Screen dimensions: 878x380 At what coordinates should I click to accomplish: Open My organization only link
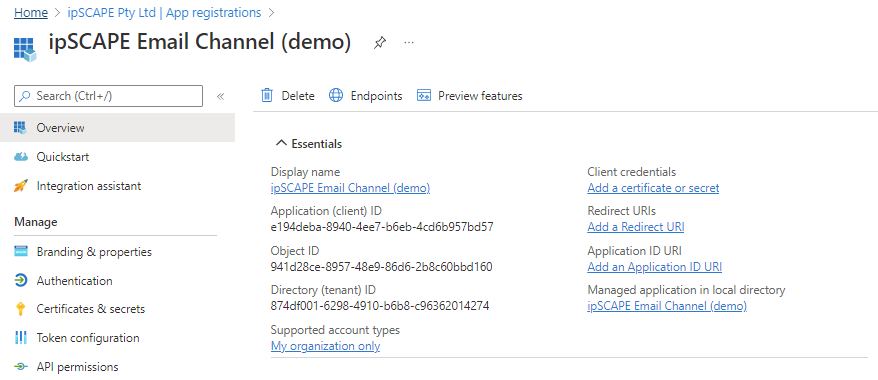(x=325, y=346)
